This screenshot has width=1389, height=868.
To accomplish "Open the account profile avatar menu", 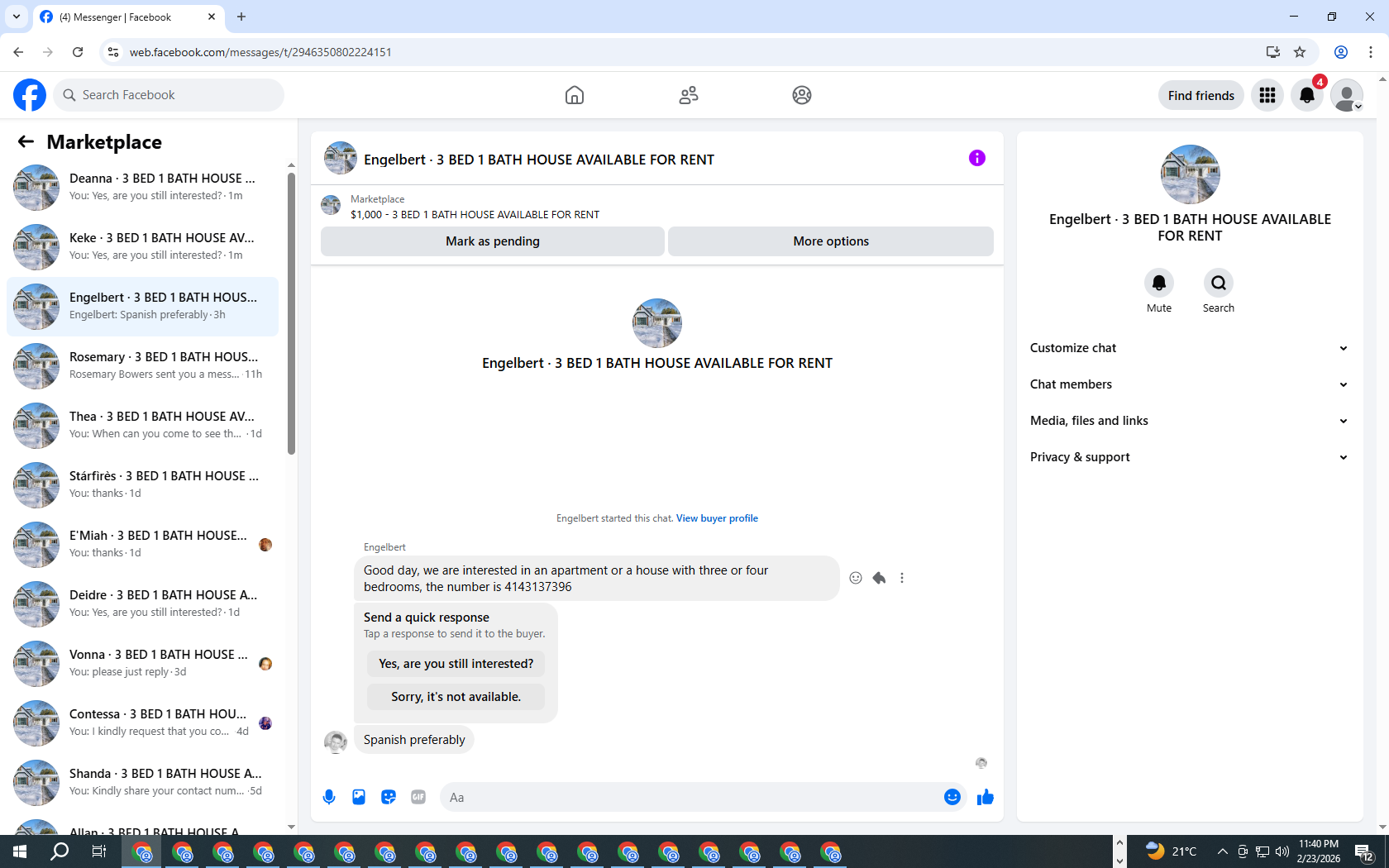I will (1347, 95).
